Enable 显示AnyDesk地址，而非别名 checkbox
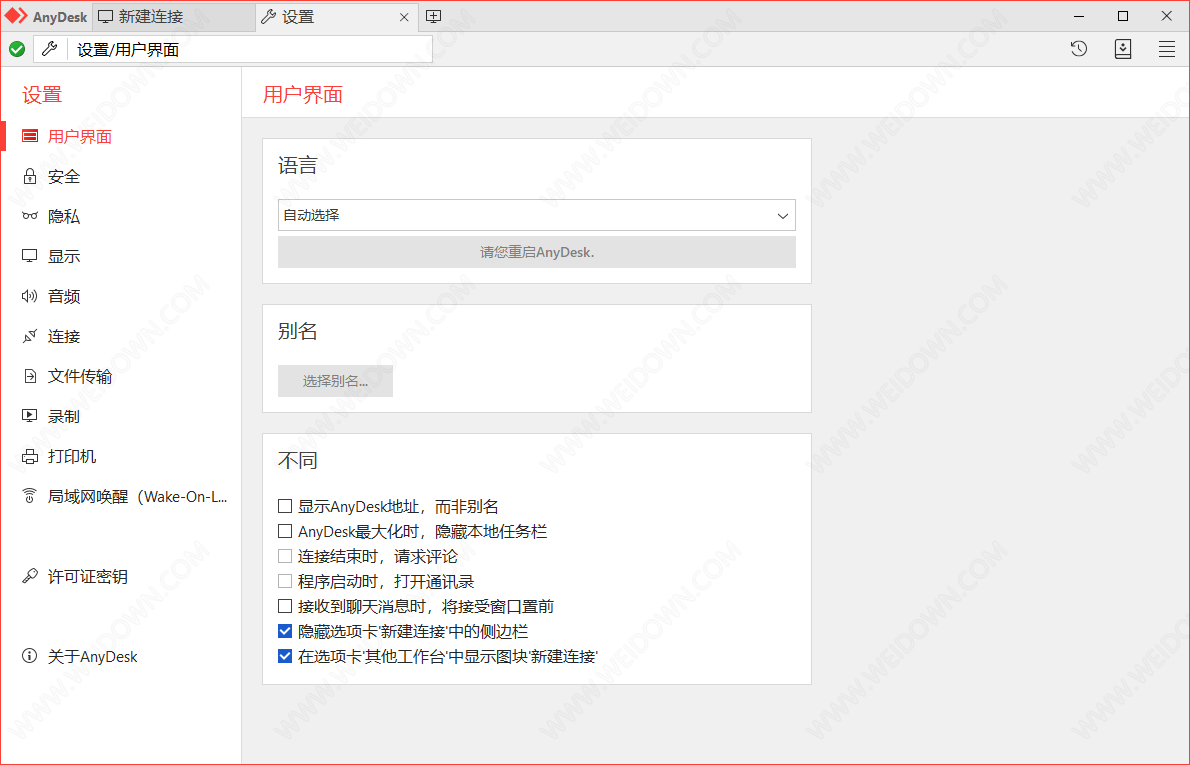This screenshot has height=765, width=1190. (285, 505)
